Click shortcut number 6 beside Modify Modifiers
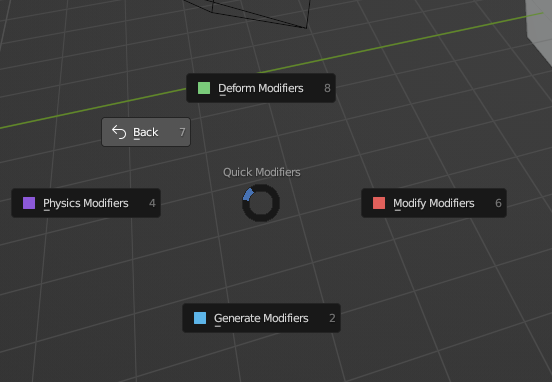The image size is (552, 382). pos(498,203)
